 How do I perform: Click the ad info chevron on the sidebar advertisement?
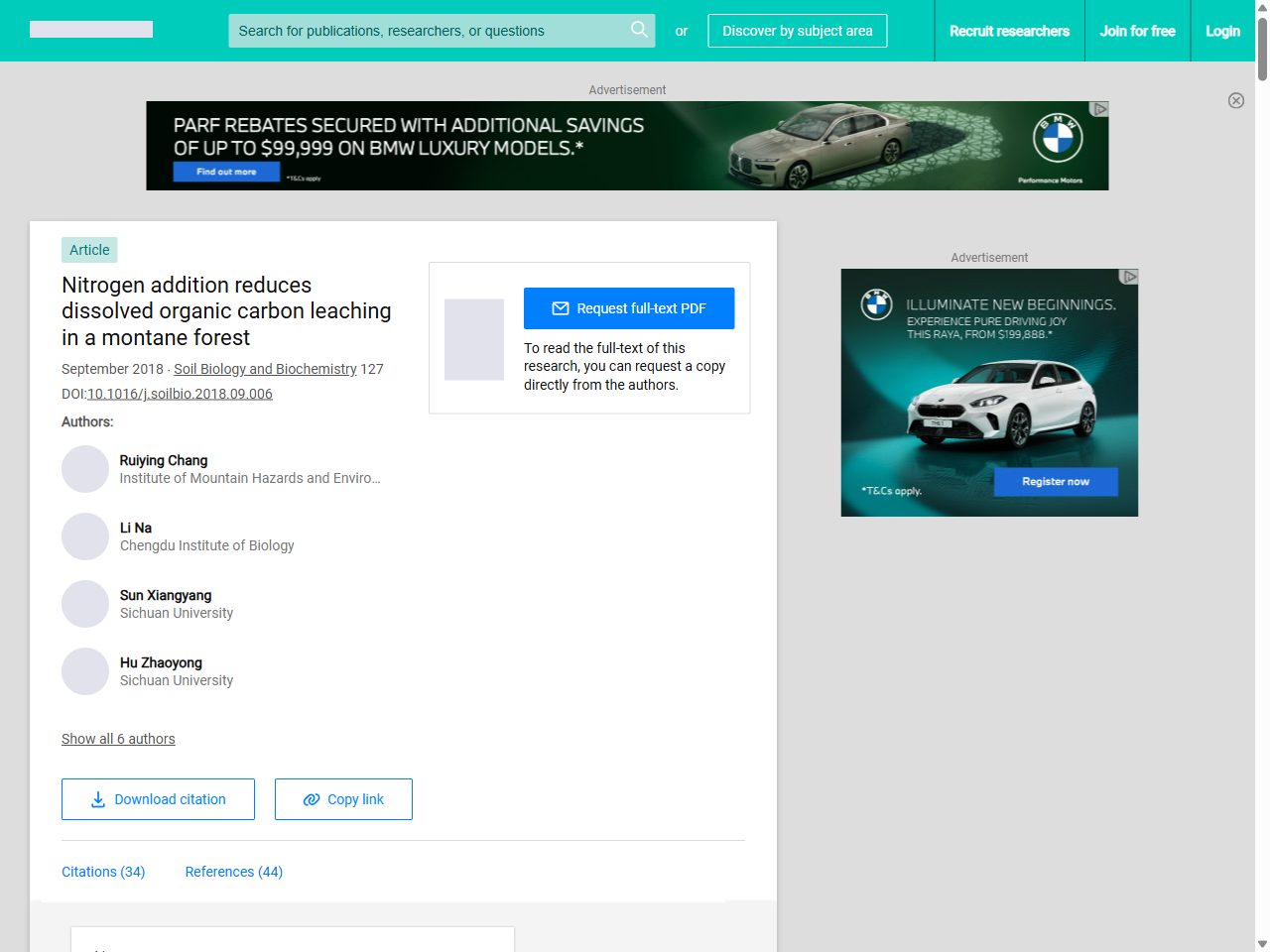[x=1129, y=278]
